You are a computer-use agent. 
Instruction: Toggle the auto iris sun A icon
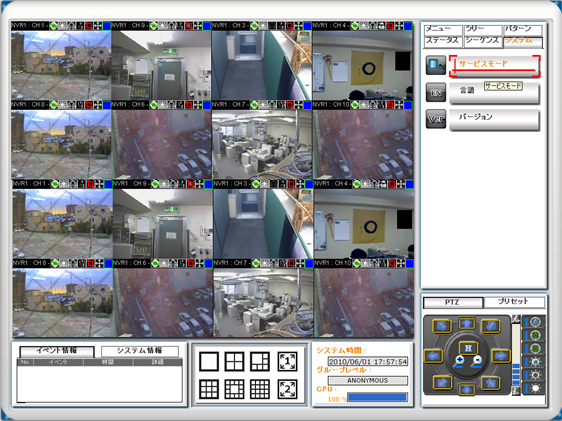[x=535, y=362]
